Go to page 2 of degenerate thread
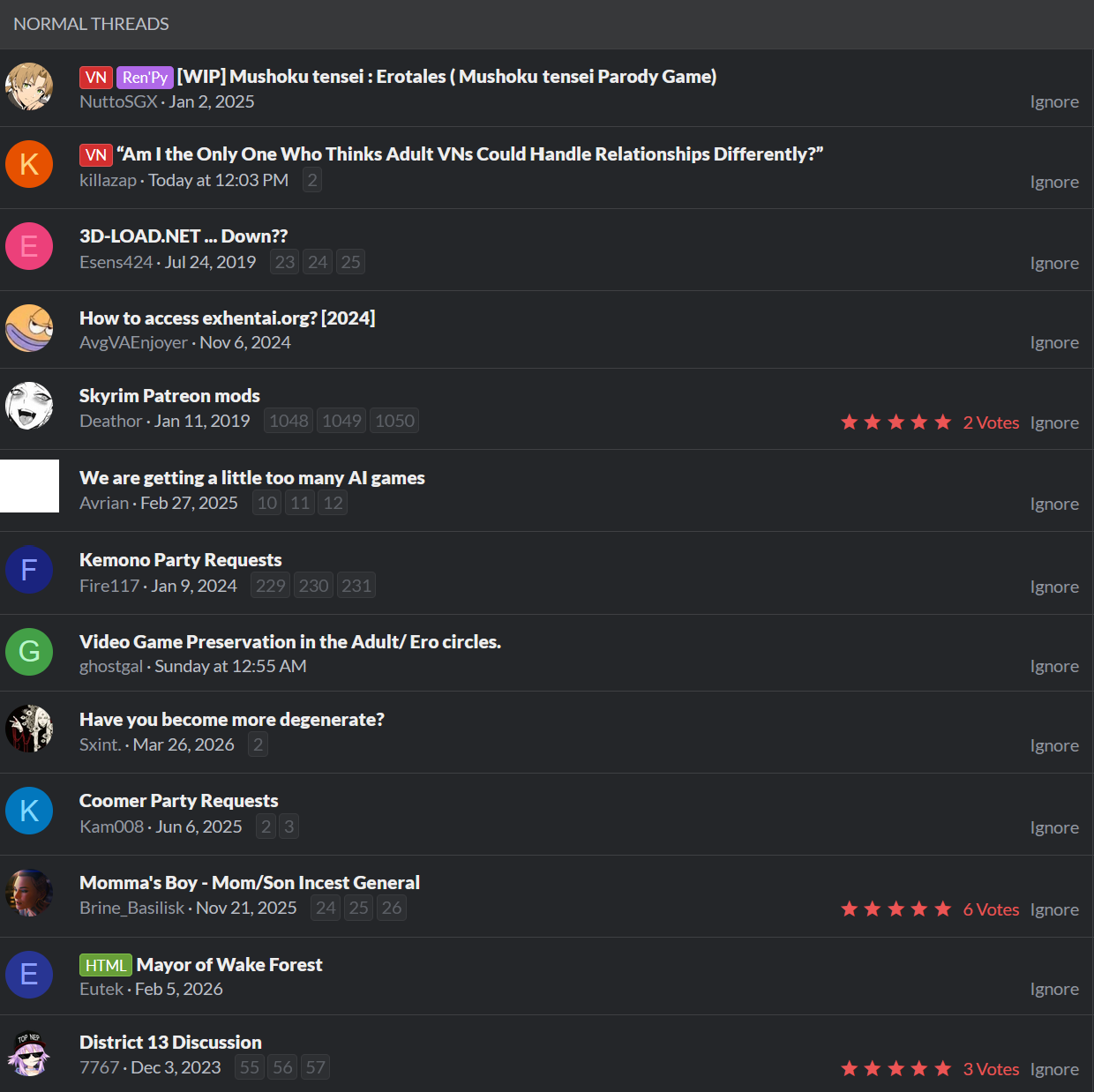Screen dimensions: 1094x1092 258,744
